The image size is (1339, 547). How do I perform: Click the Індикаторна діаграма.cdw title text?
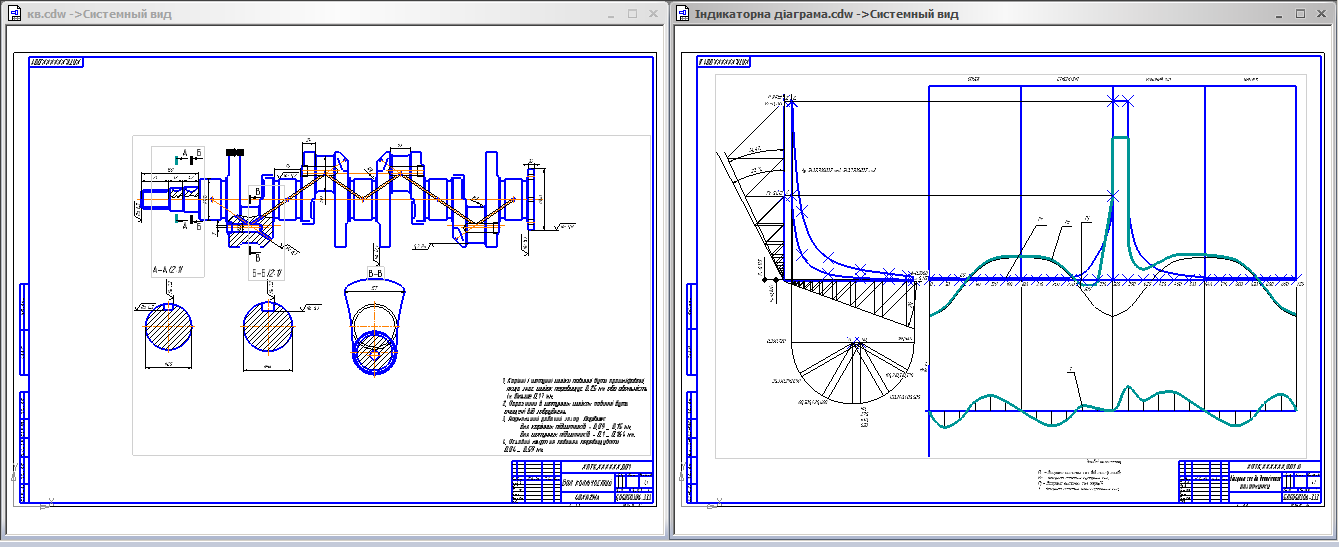826,14
